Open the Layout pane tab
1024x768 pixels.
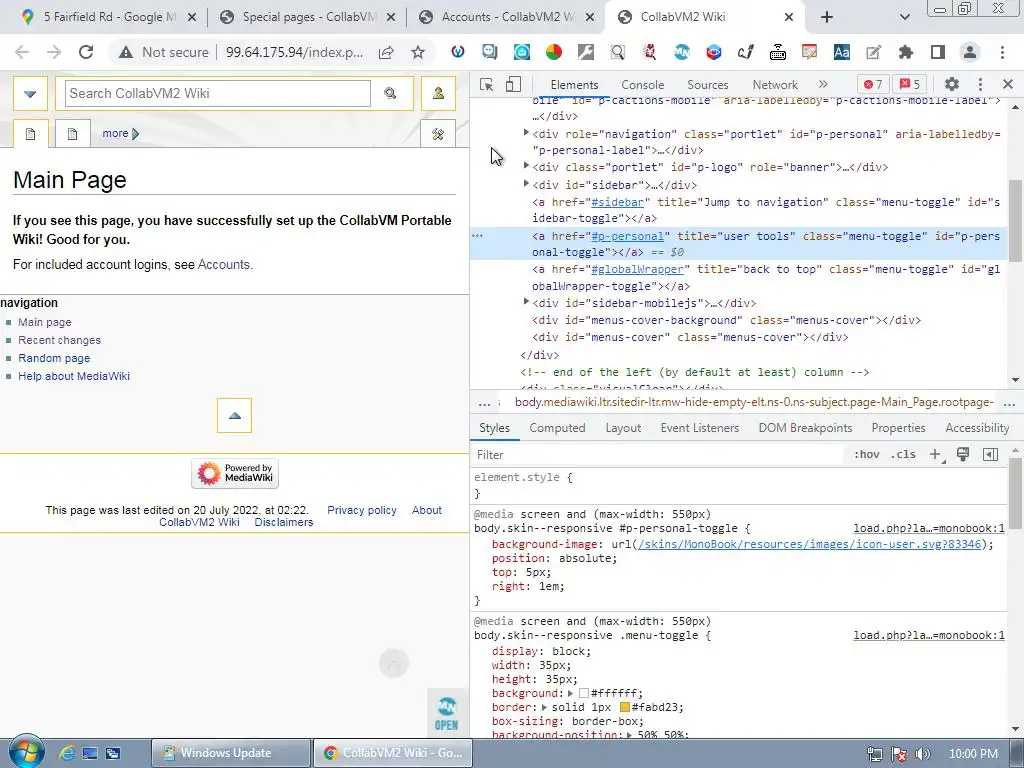point(623,428)
